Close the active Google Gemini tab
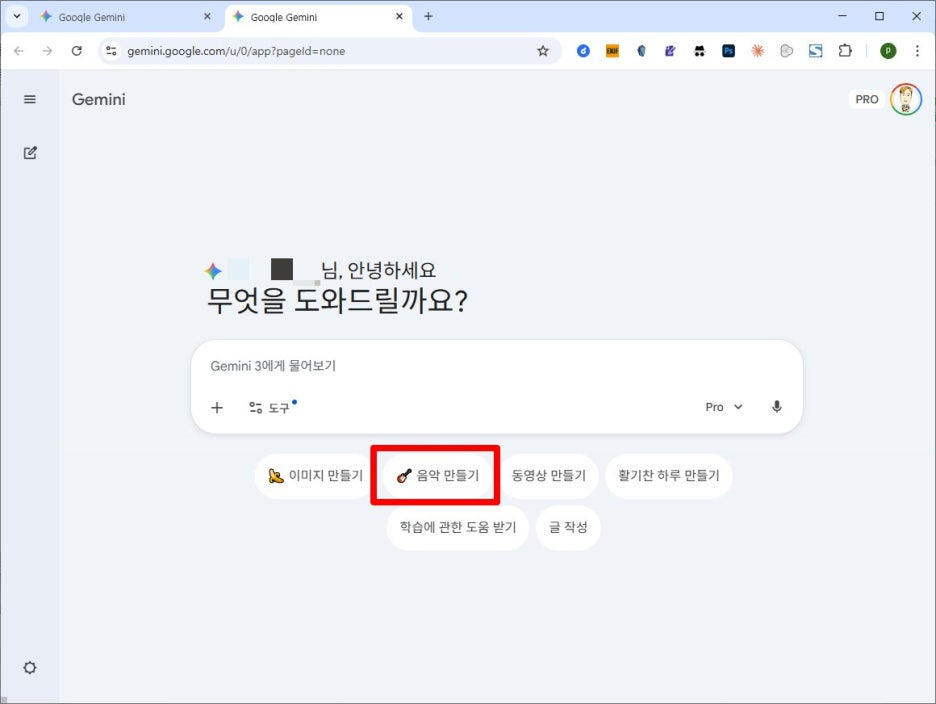The width and height of the screenshot is (936, 704). pos(399,17)
